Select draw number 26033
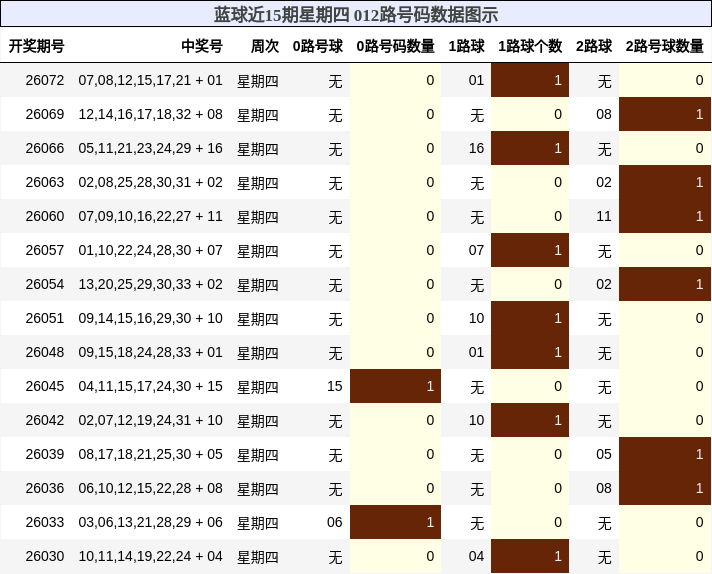 (x=45, y=522)
